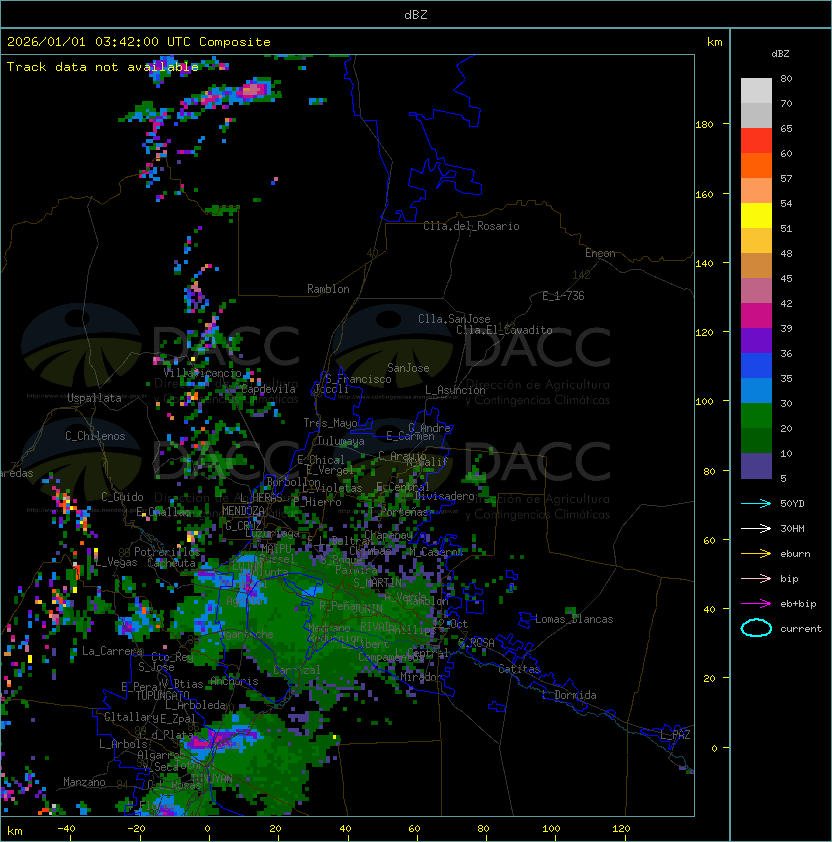Click the Tulumaya label
This screenshot has height=842, width=832.
click(341, 441)
